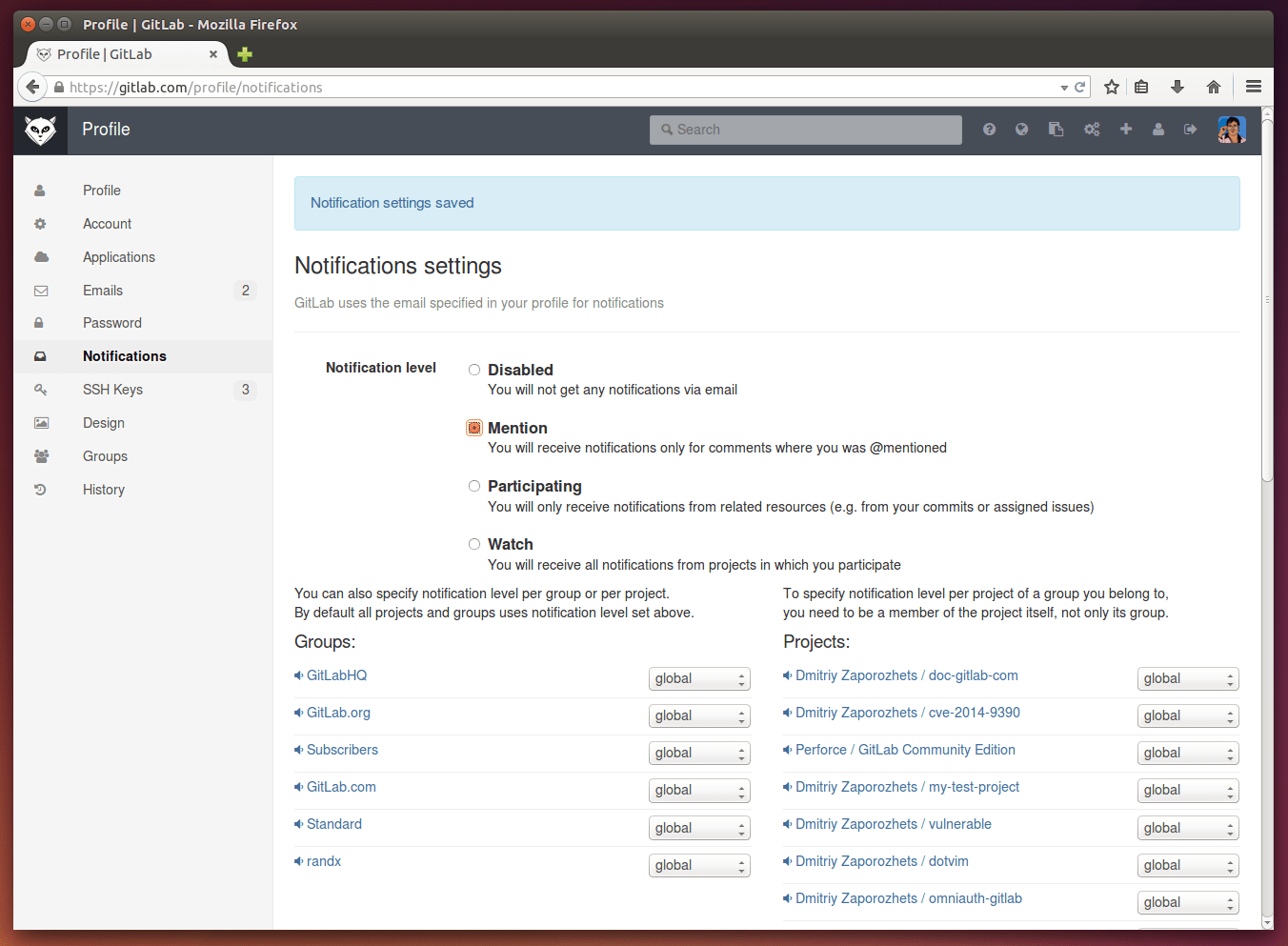
Task: Switch to the Account settings section
Action: click(x=107, y=223)
